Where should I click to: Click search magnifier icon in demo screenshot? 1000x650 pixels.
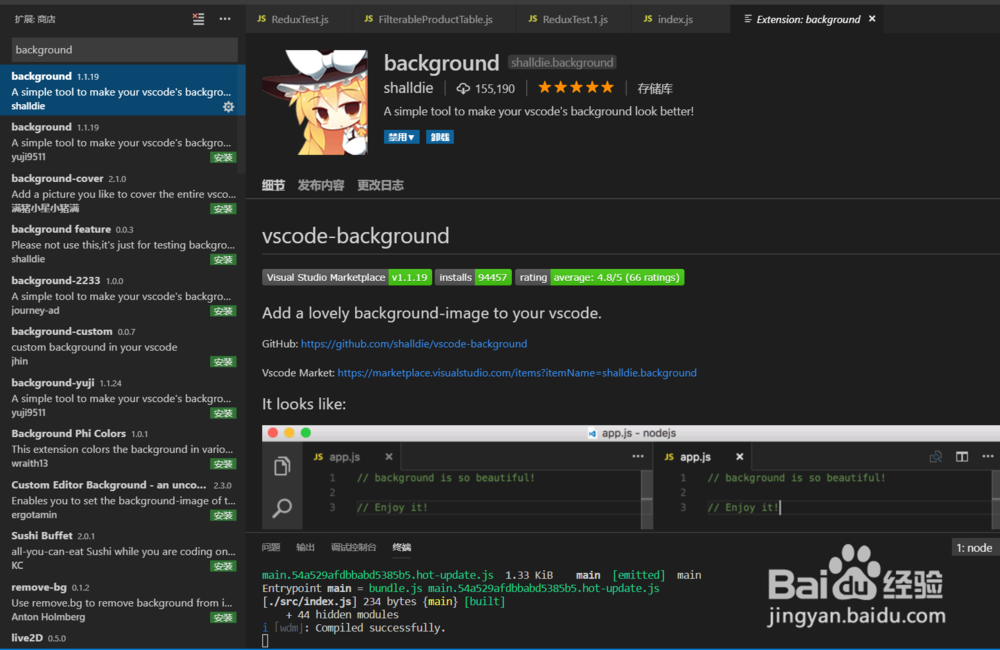[282, 508]
